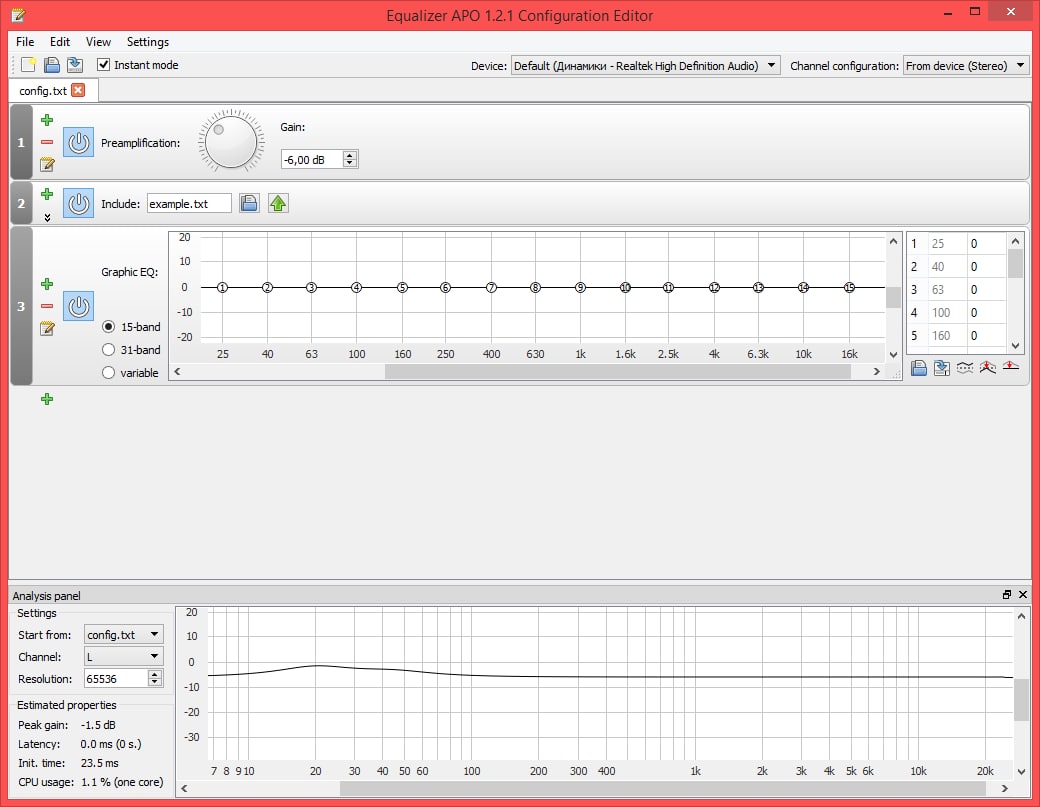The width and height of the screenshot is (1040, 807).
Task: Open the Channel L dropdown
Action: pyautogui.click(x=123, y=656)
